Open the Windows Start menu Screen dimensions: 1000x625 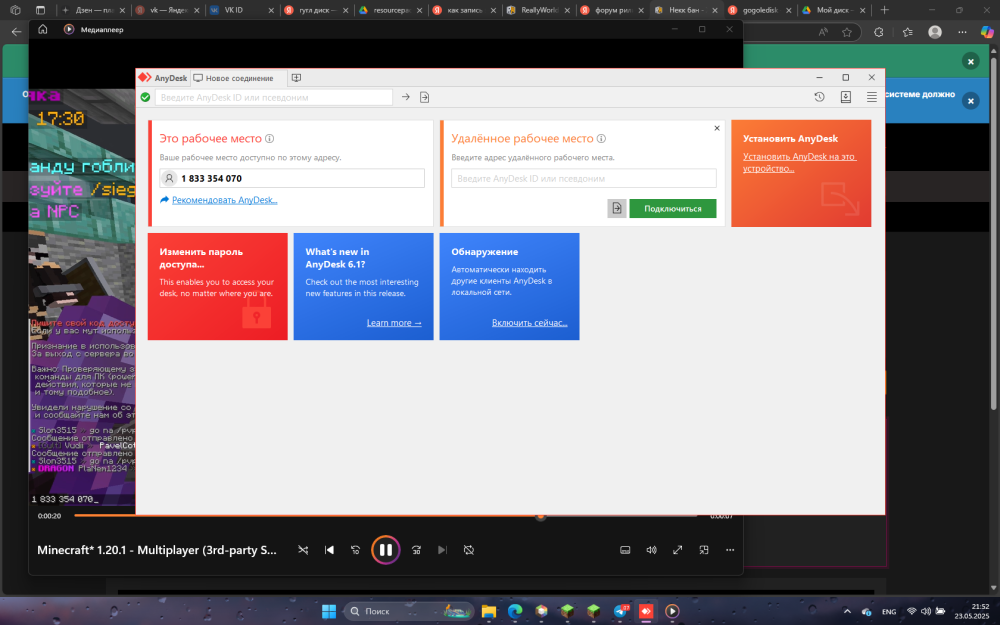(329, 611)
